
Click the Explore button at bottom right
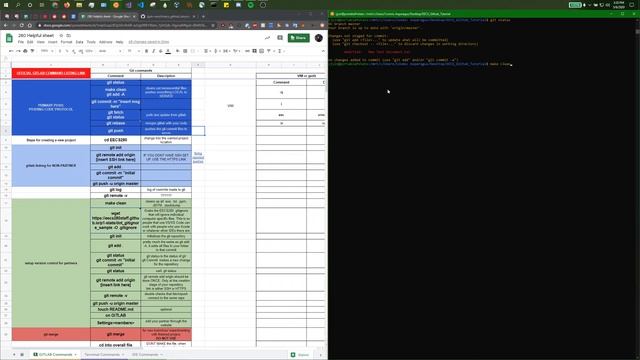click(x=300, y=355)
